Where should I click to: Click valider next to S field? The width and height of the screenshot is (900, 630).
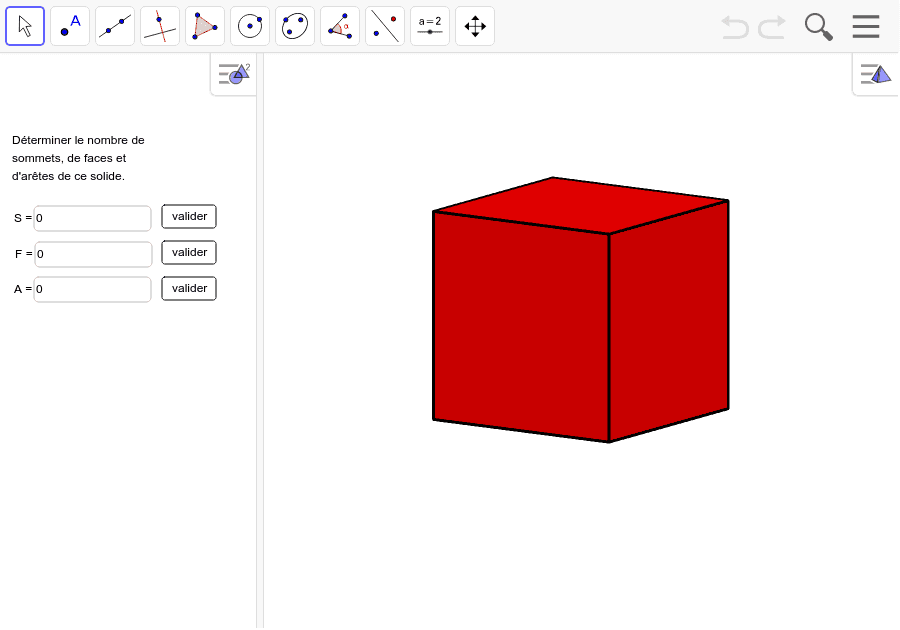(188, 216)
